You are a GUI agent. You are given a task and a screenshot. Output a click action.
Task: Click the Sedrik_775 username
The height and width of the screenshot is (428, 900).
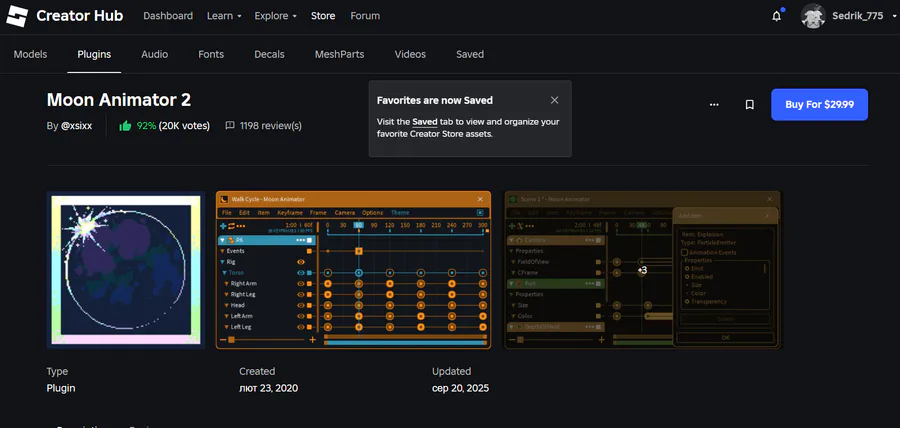click(858, 16)
